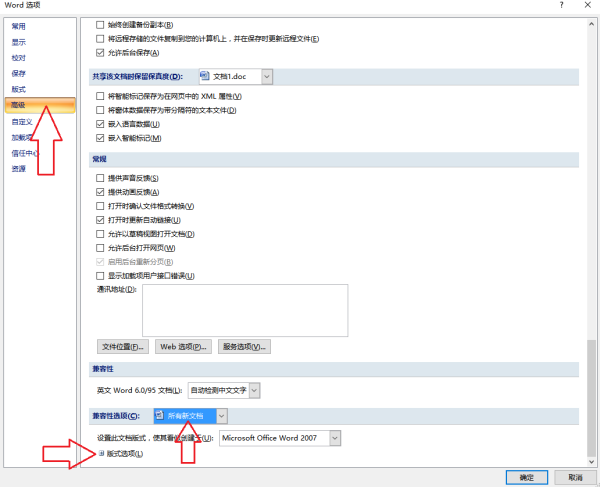Expand the 版式选项 tree node
This screenshot has width=600, height=487.
click(x=101, y=453)
